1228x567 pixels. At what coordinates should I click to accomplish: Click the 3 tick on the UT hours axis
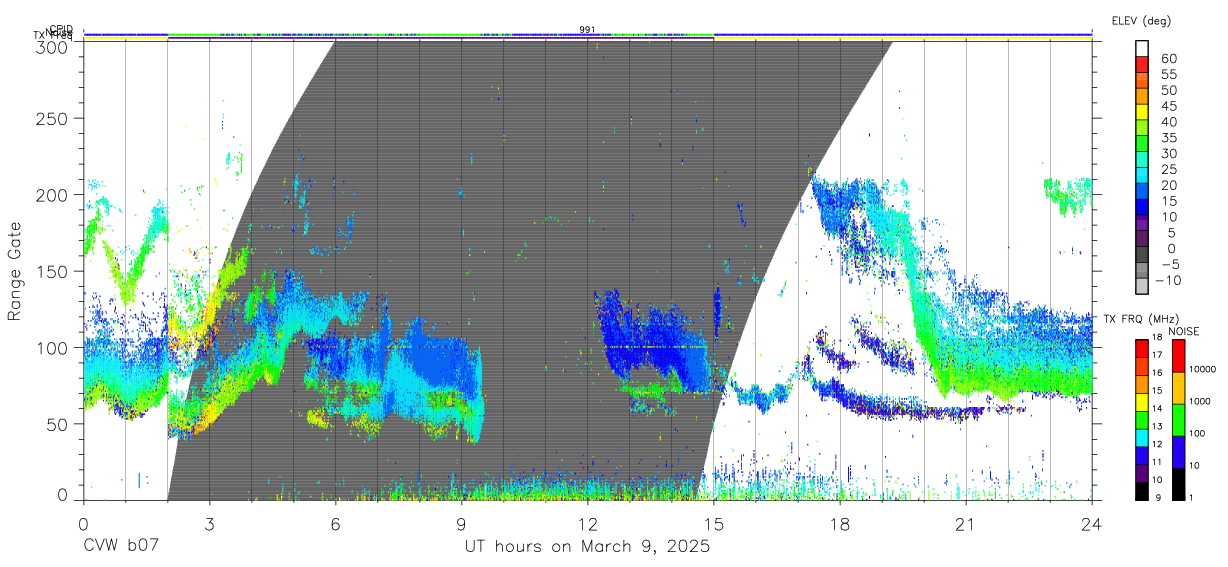209,524
